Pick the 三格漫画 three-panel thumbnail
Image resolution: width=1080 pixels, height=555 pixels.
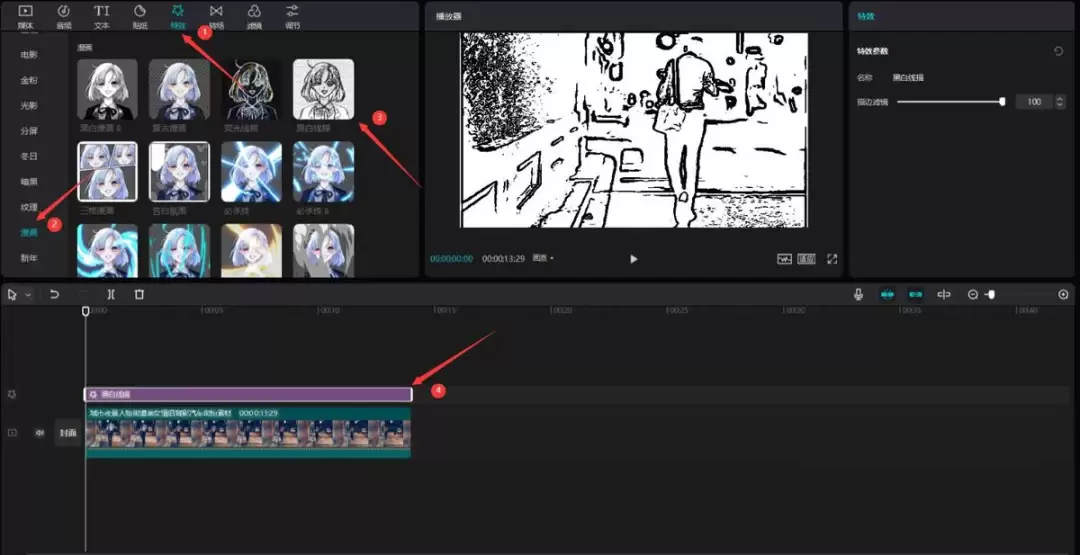[107, 171]
